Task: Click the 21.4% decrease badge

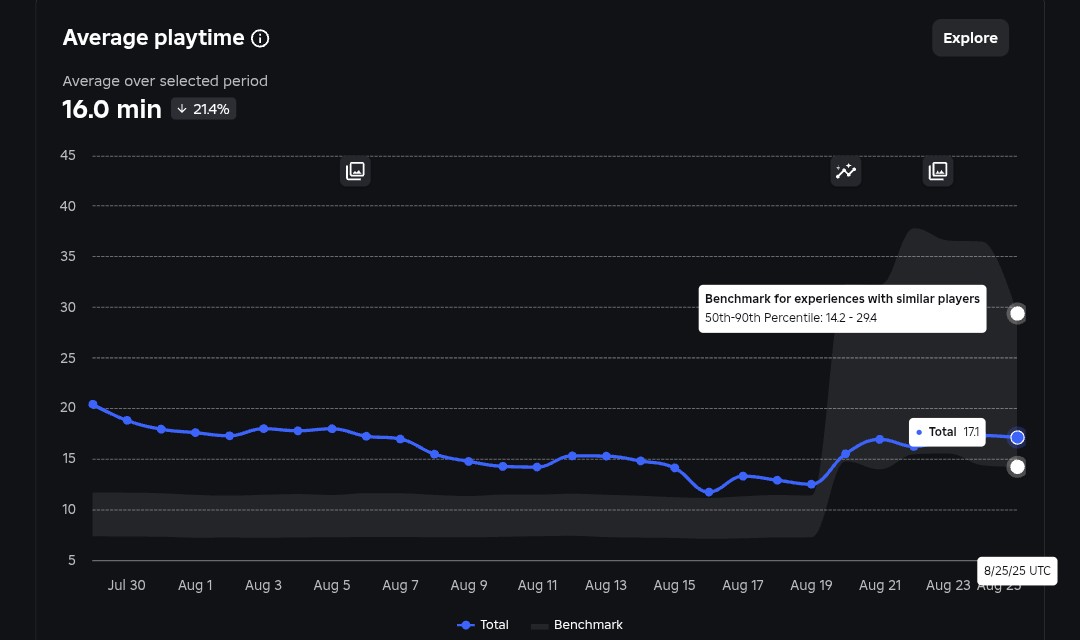Action: click(204, 109)
